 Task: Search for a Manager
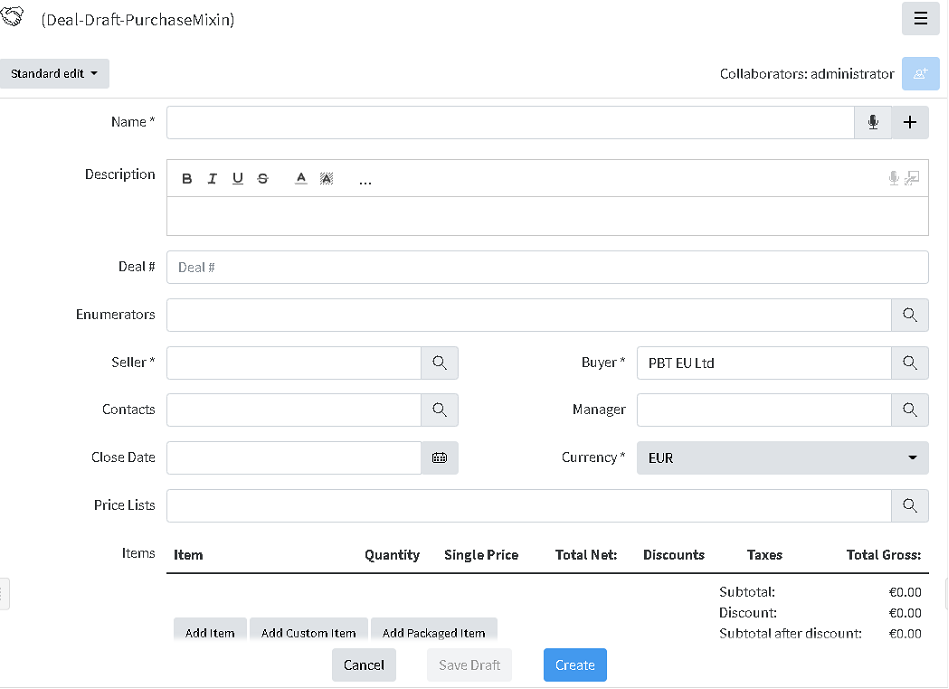(910, 410)
